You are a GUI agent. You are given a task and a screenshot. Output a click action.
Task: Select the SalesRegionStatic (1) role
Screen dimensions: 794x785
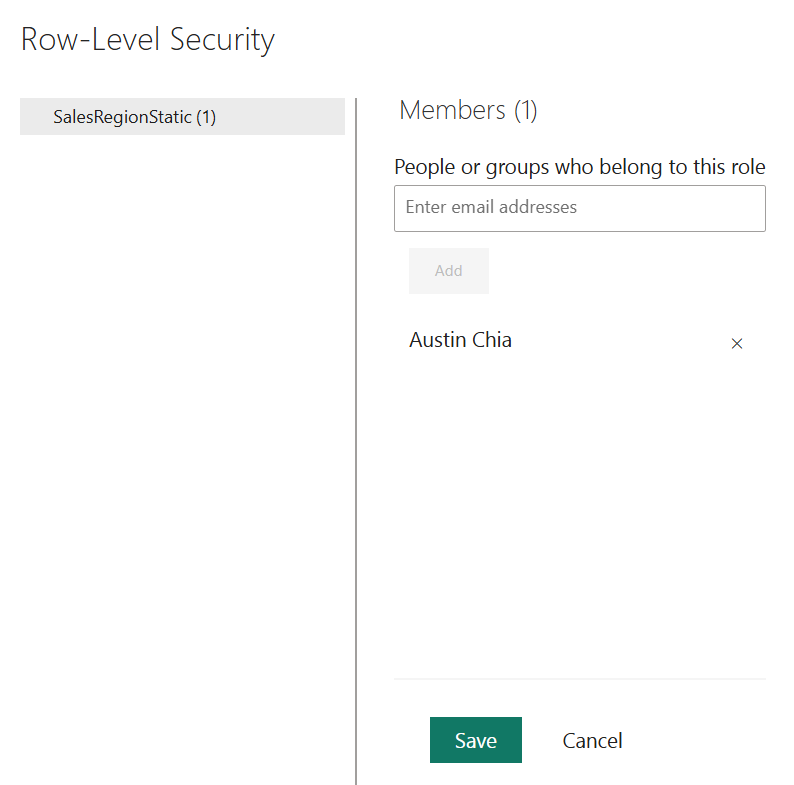pyautogui.click(x=182, y=117)
